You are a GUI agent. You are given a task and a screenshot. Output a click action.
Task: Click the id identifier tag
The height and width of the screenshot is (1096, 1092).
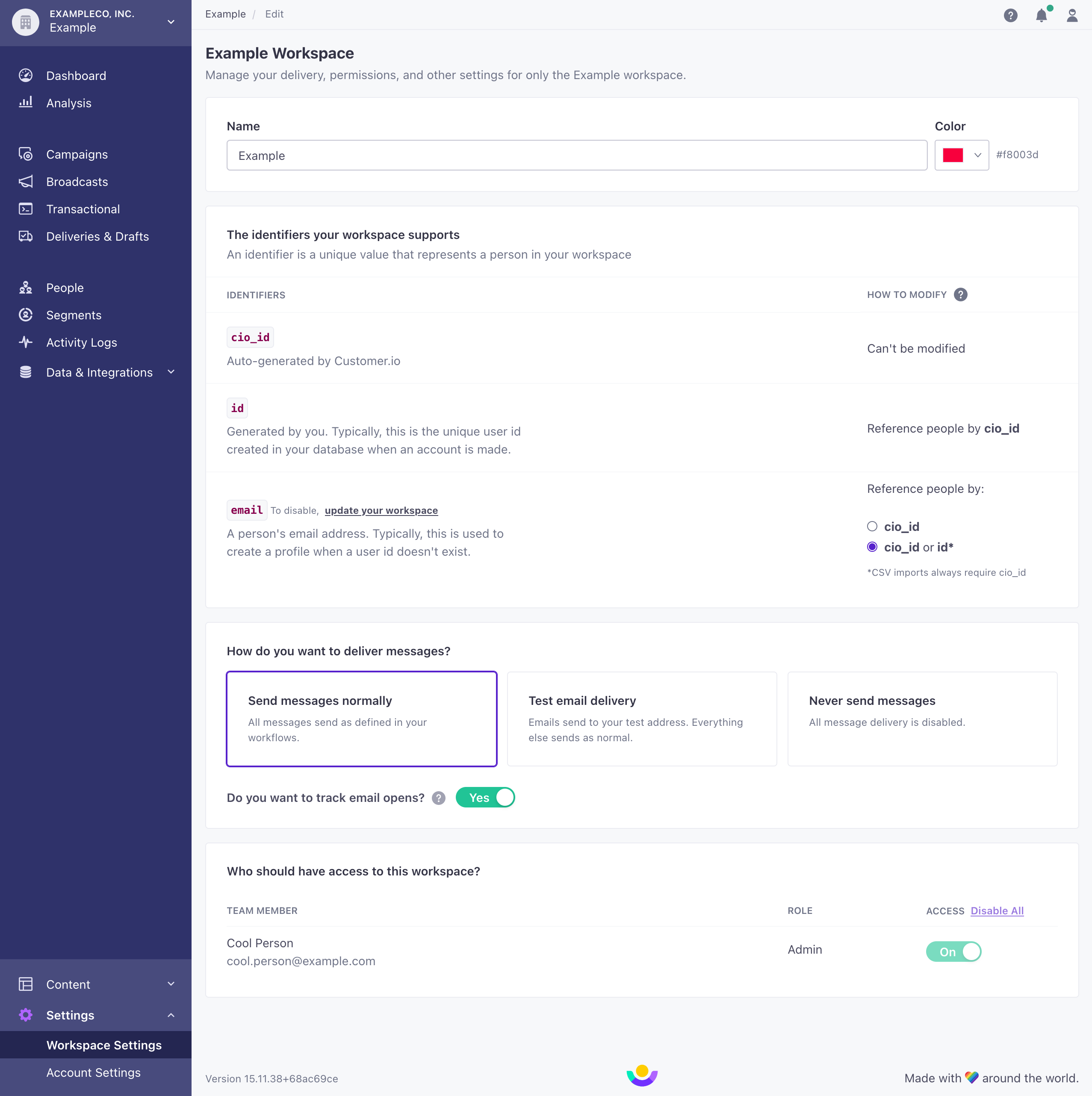click(x=237, y=408)
